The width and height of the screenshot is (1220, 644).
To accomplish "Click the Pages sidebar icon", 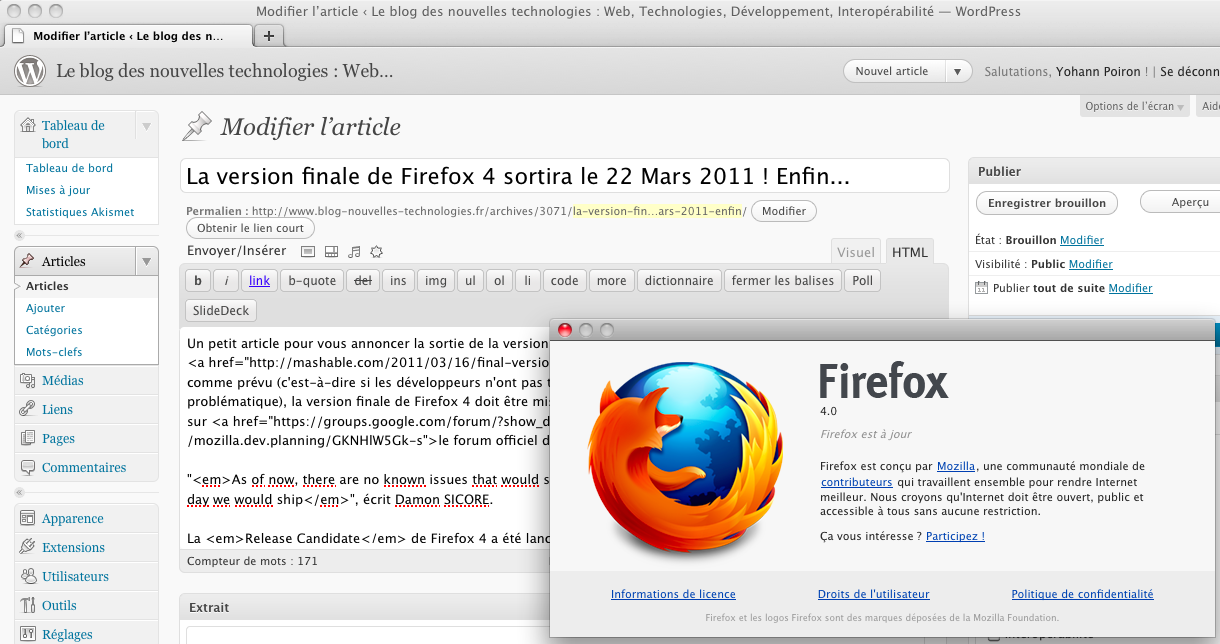I will 28,438.
